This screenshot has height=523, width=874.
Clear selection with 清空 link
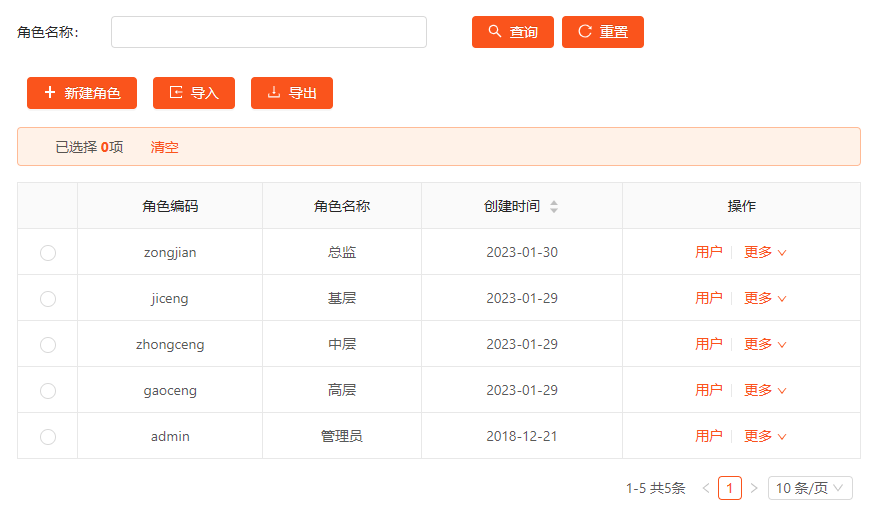[x=165, y=147]
